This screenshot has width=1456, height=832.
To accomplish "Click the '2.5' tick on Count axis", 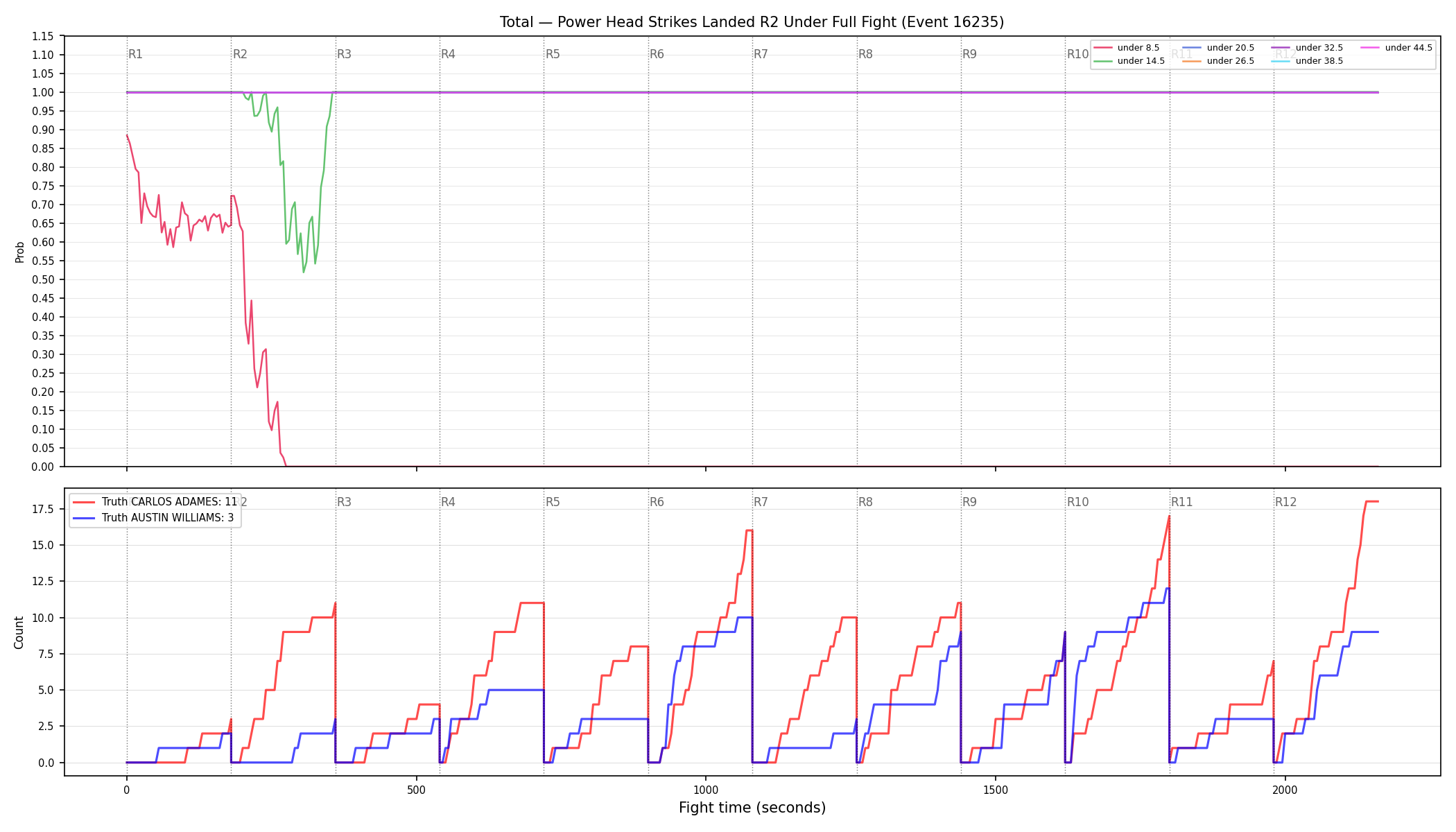I will pyautogui.click(x=46, y=726).
